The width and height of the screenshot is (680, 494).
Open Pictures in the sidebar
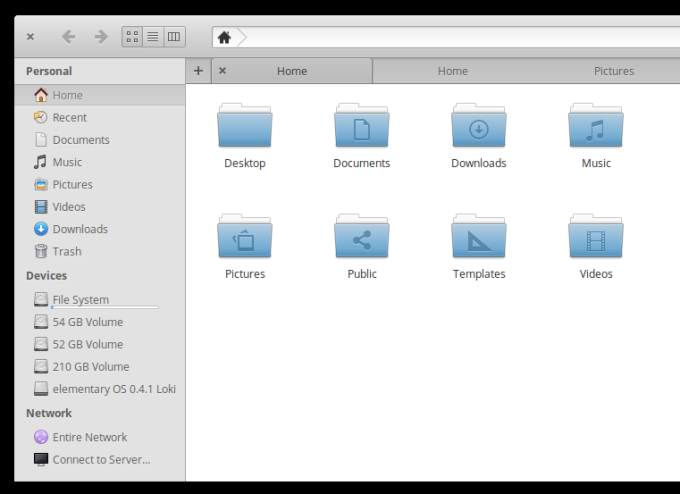point(100,184)
